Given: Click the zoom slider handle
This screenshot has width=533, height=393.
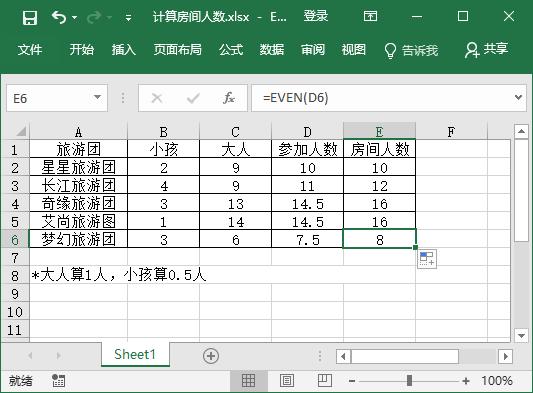Looking at the screenshot, I should coord(409,380).
